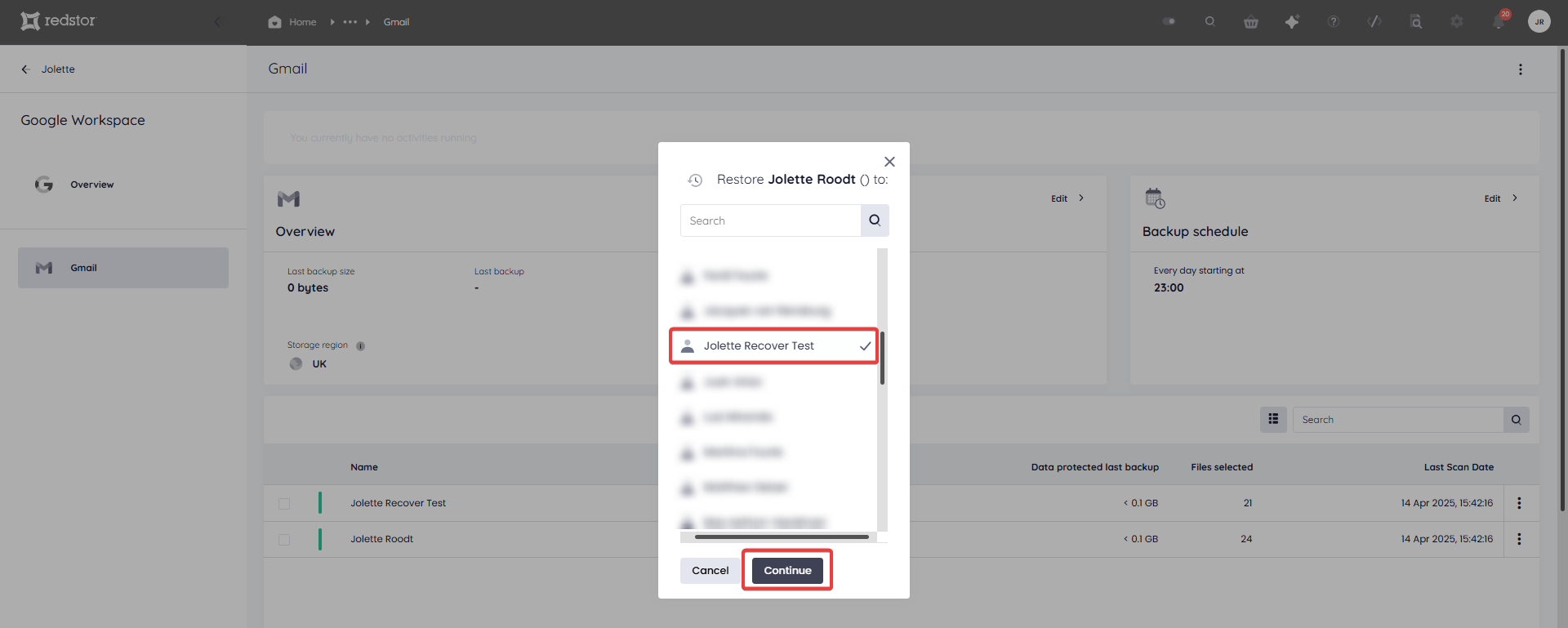Screen dimensions: 1568x628
Task: Click the code slash icon
Action: click(x=1374, y=22)
